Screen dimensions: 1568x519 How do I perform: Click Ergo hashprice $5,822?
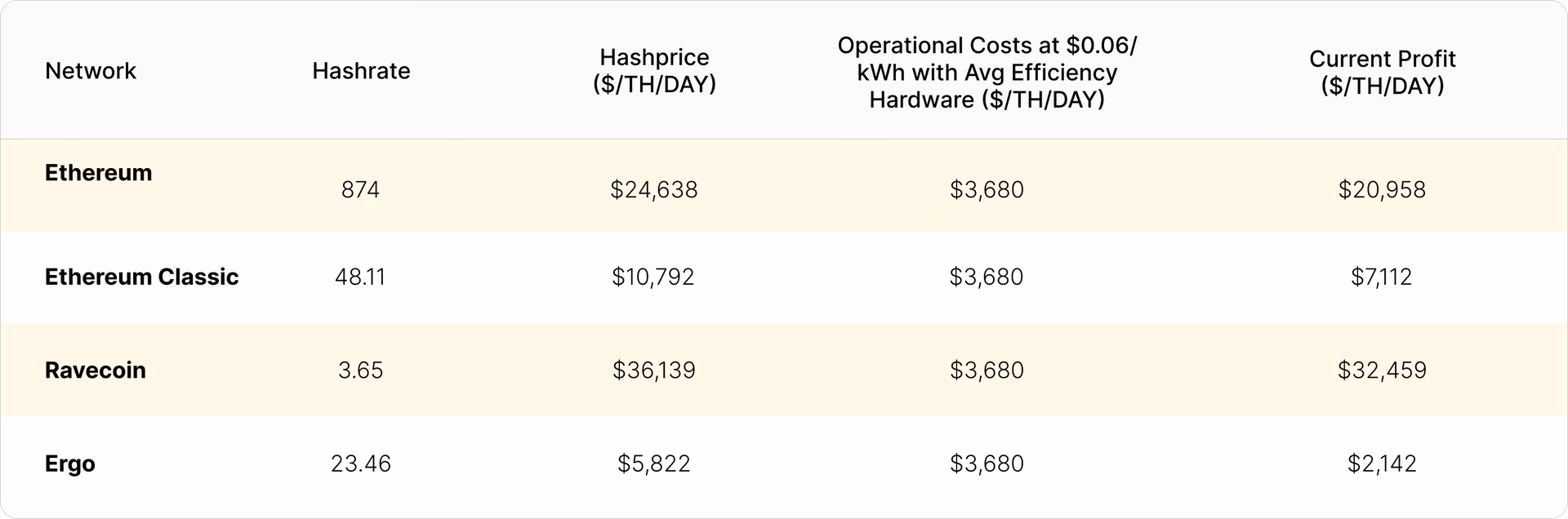coord(653,464)
